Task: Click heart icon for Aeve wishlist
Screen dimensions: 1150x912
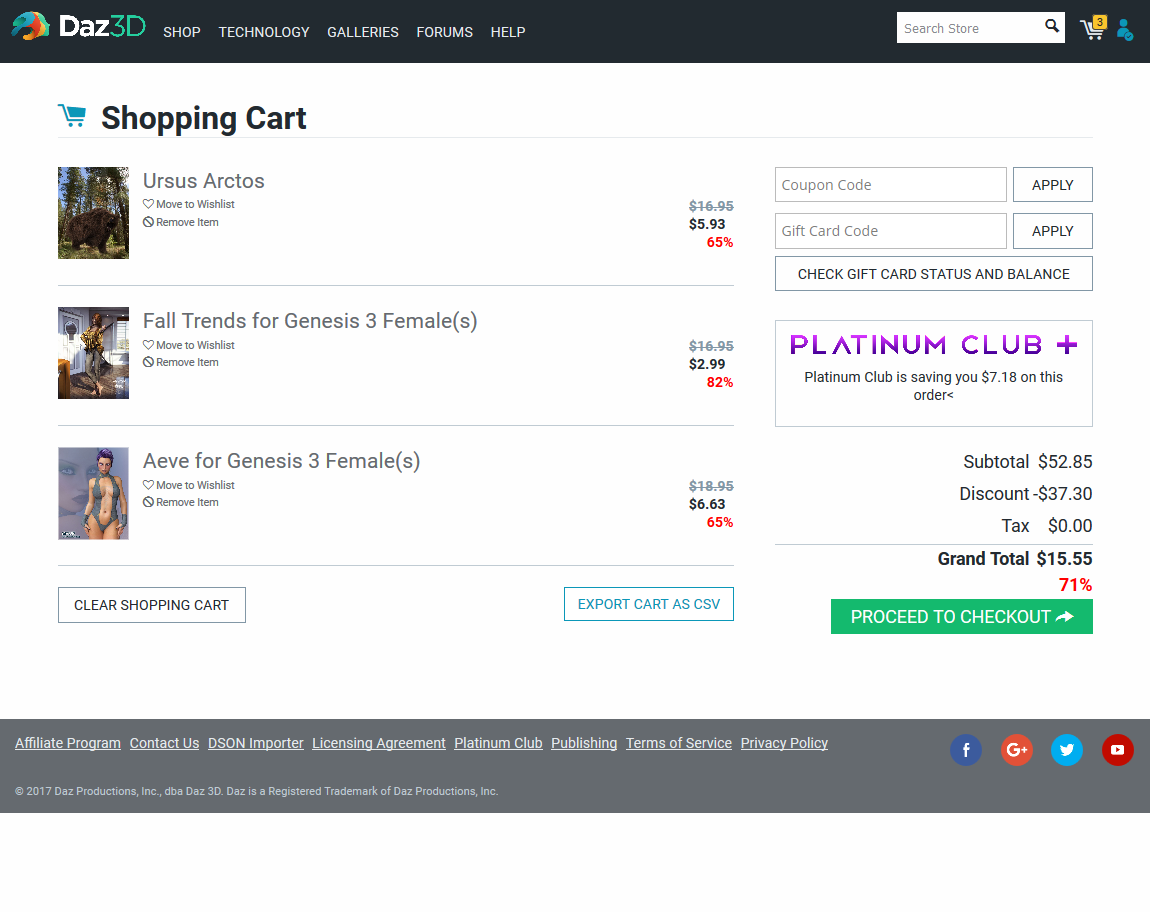Action: point(148,485)
